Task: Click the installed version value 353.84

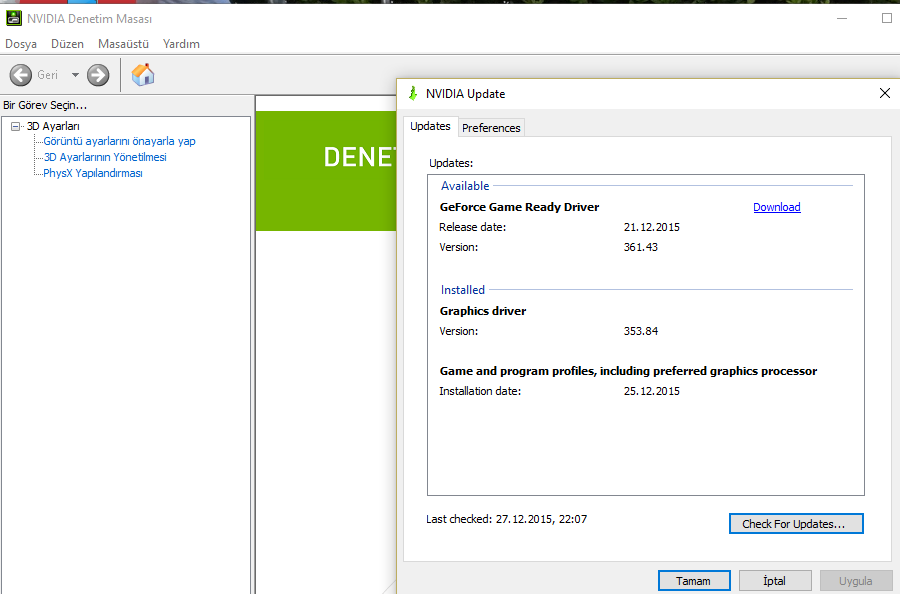Action: (x=641, y=331)
